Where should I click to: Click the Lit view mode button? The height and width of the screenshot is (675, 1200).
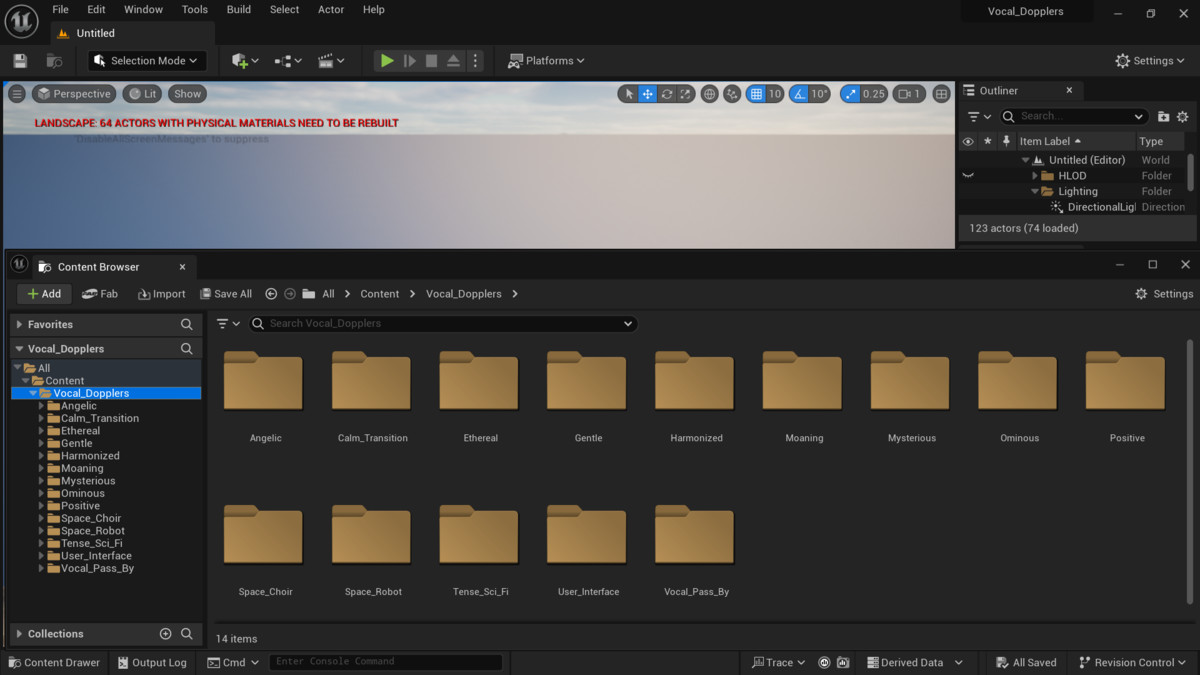click(142, 94)
